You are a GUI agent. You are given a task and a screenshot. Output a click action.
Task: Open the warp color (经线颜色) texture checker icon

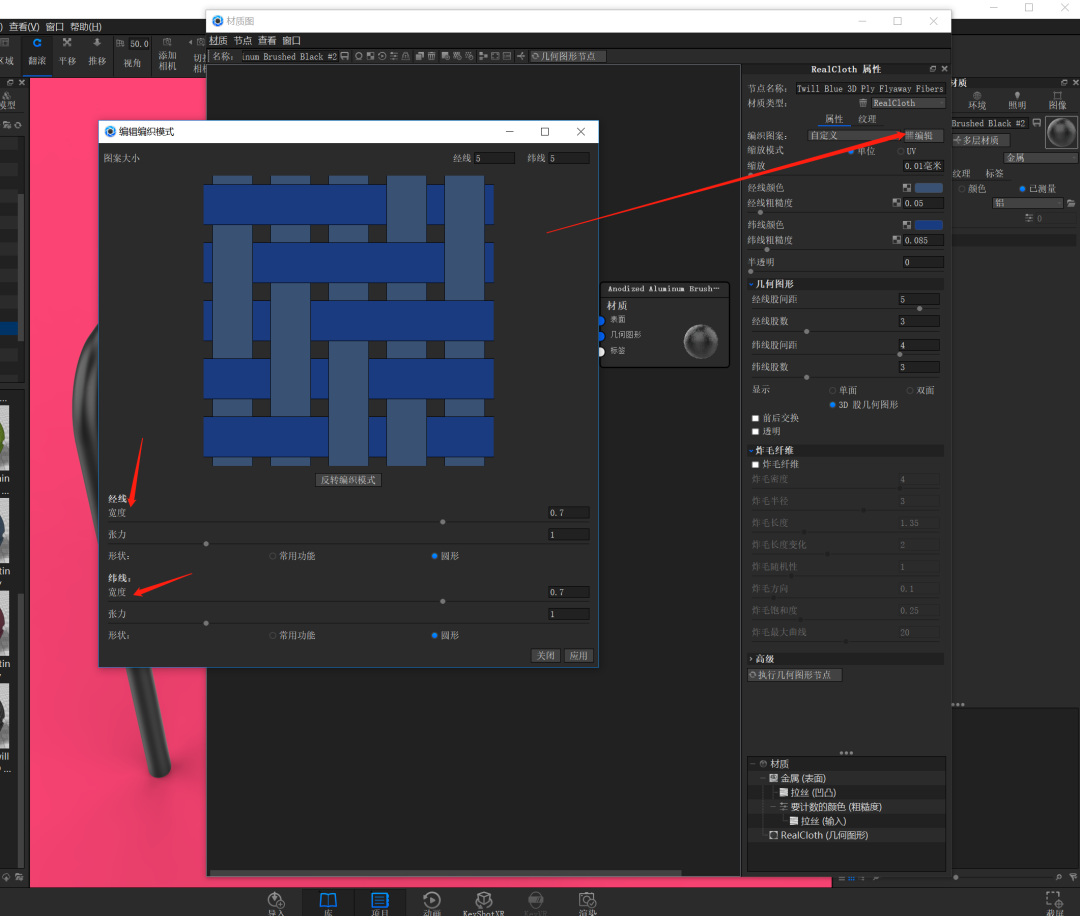(906, 188)
